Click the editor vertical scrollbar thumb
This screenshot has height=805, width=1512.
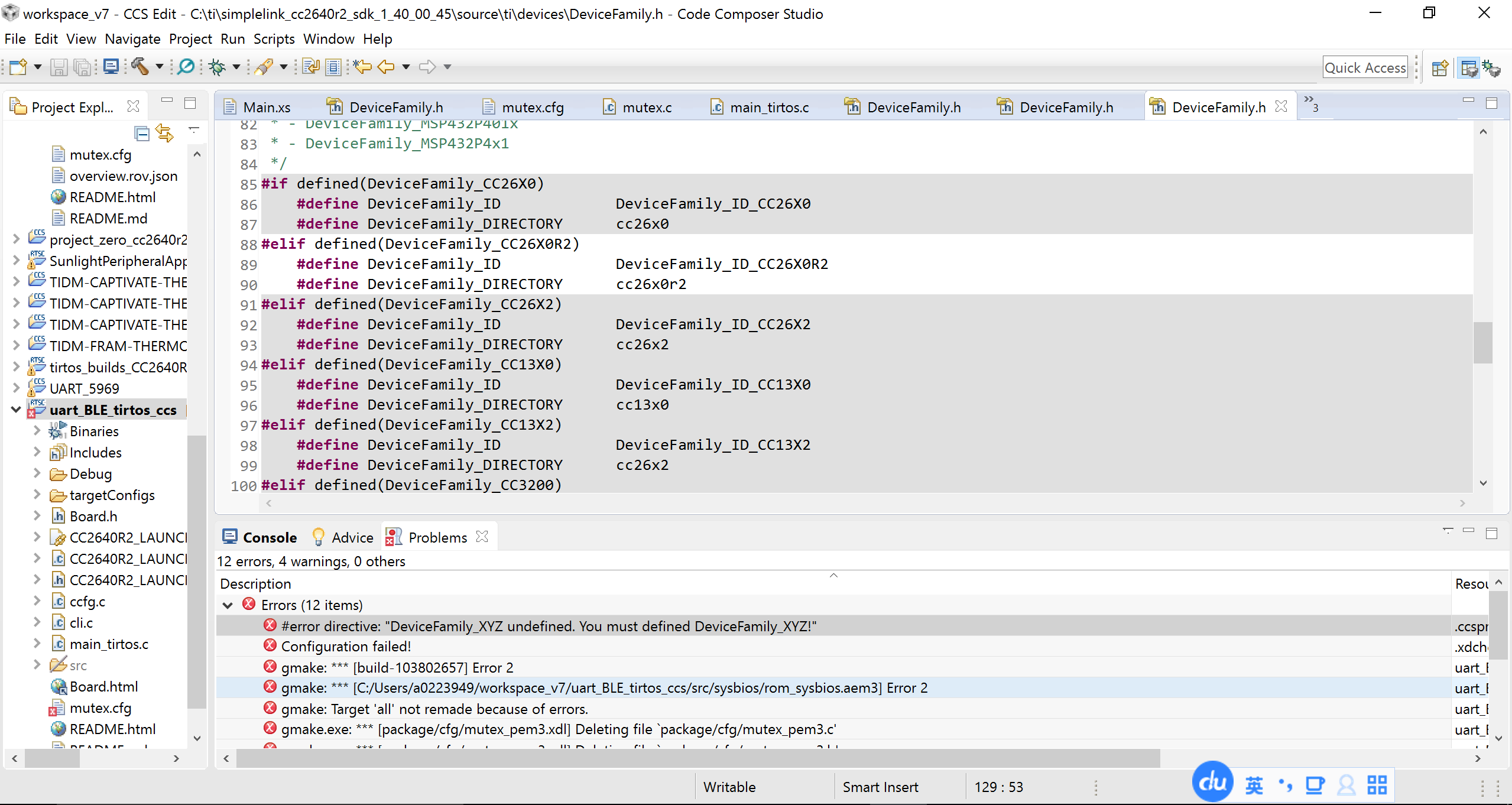[x=1483, y=343]
